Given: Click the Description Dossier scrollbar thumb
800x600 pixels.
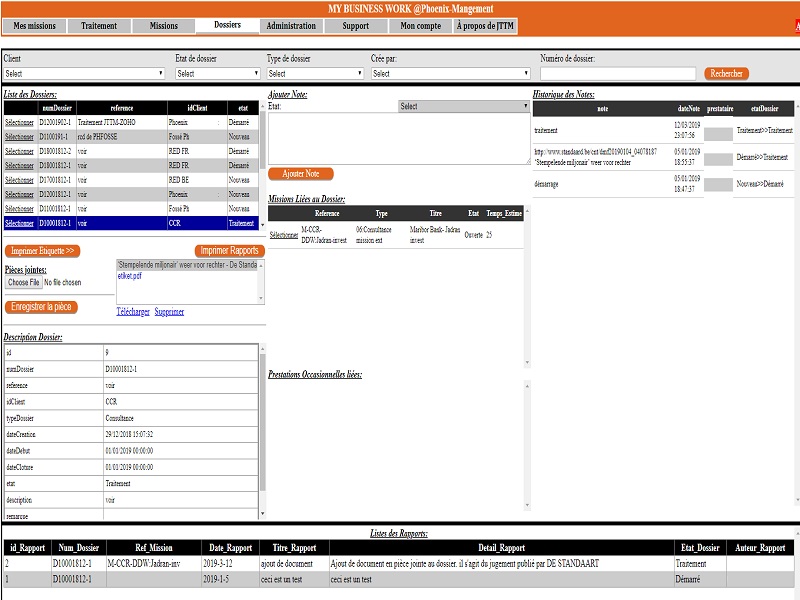Looking at the screenshot, I should coord(263,421).
